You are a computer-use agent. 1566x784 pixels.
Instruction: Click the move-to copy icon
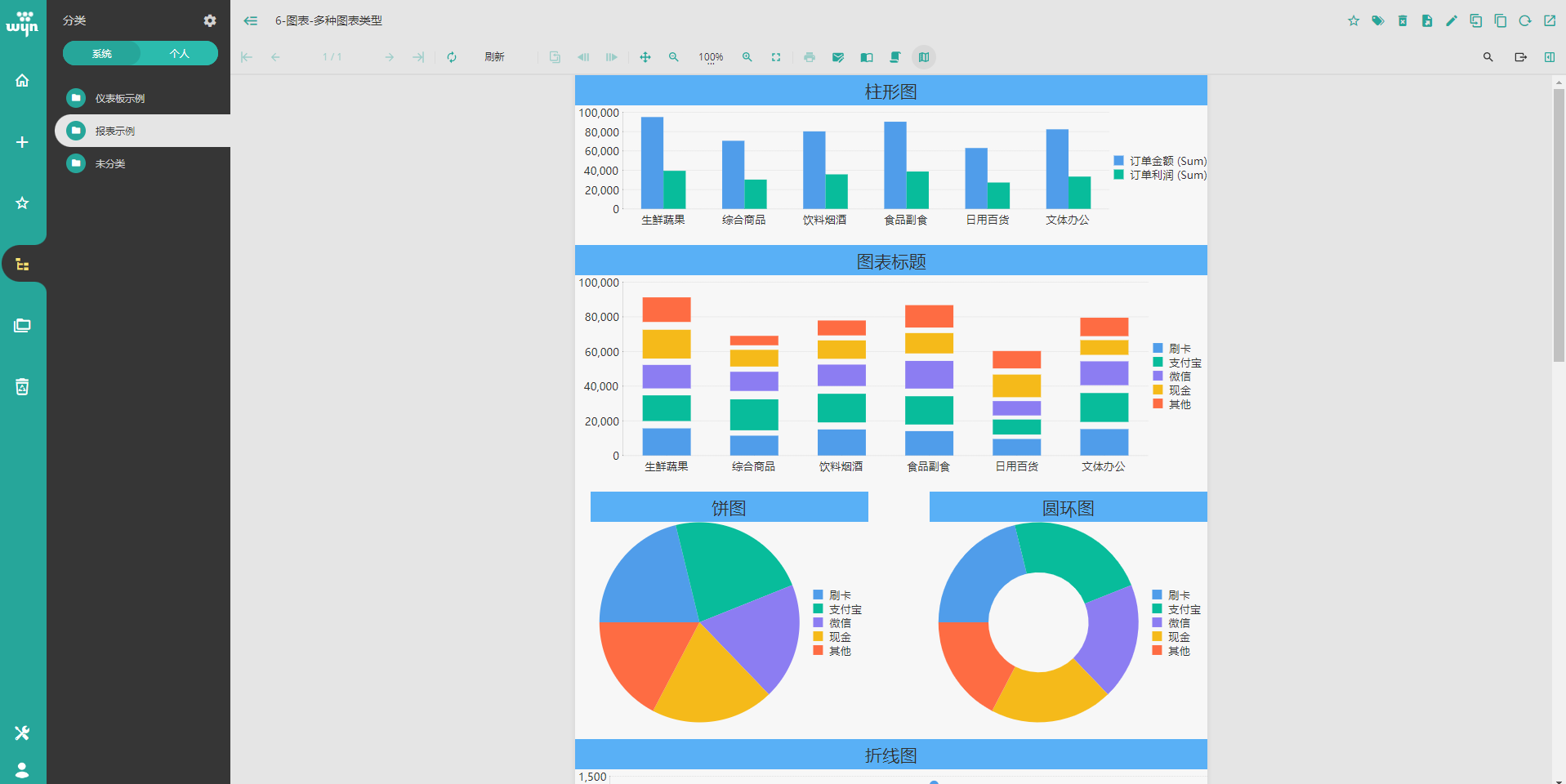click(x=1476, y=20)
